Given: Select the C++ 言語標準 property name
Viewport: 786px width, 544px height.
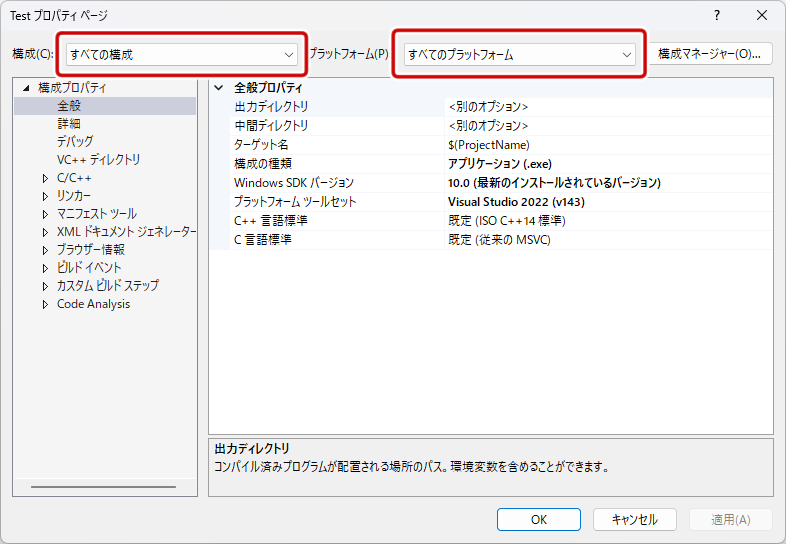Looking at the screenshot, I should pos(271,221).
